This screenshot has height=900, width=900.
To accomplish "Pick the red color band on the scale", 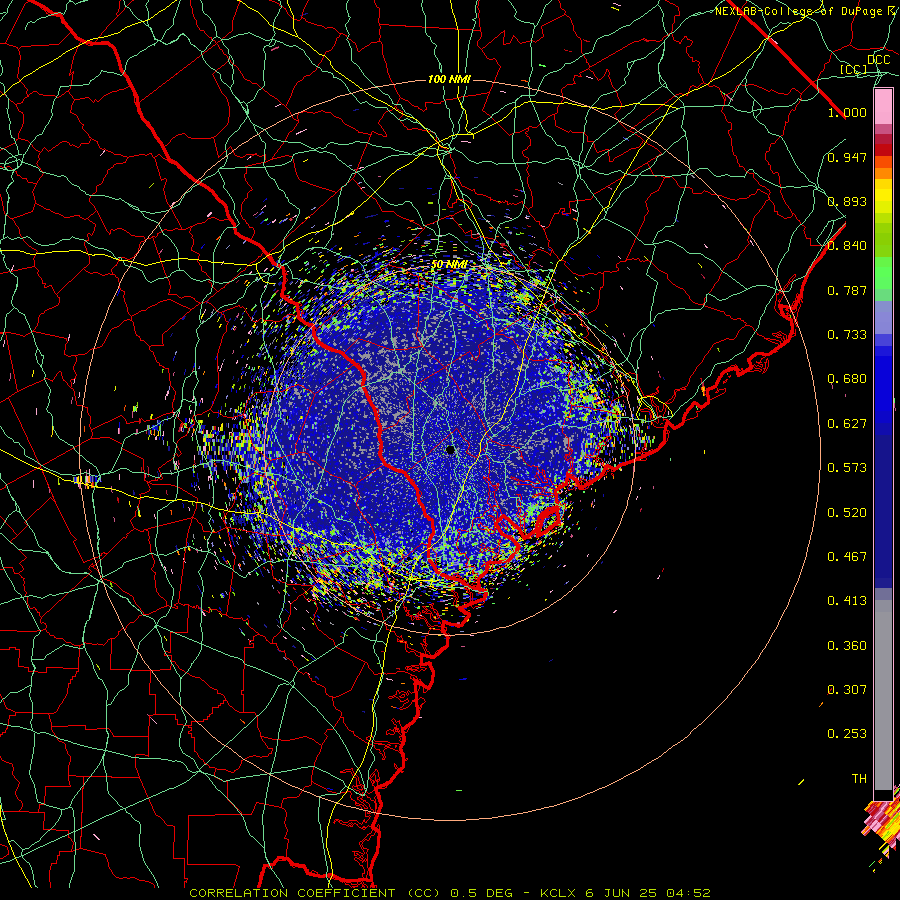I will click(883, 149).
